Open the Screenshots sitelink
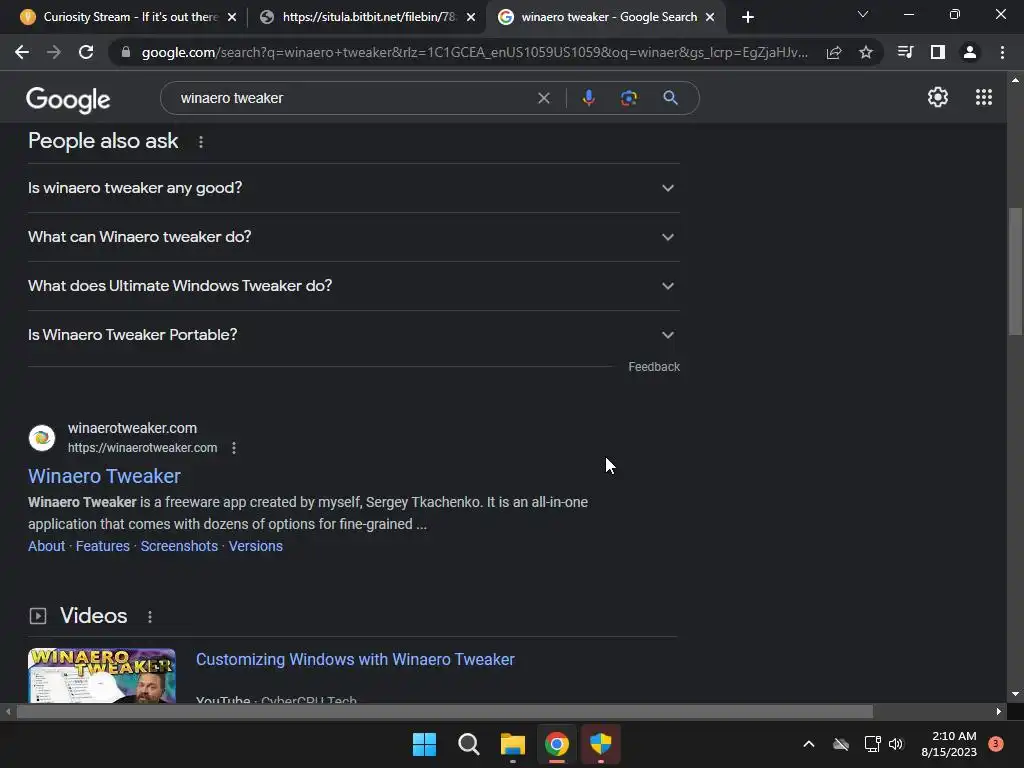The height and width of the screenshot is (768, 1024). [x=179, y=546]
